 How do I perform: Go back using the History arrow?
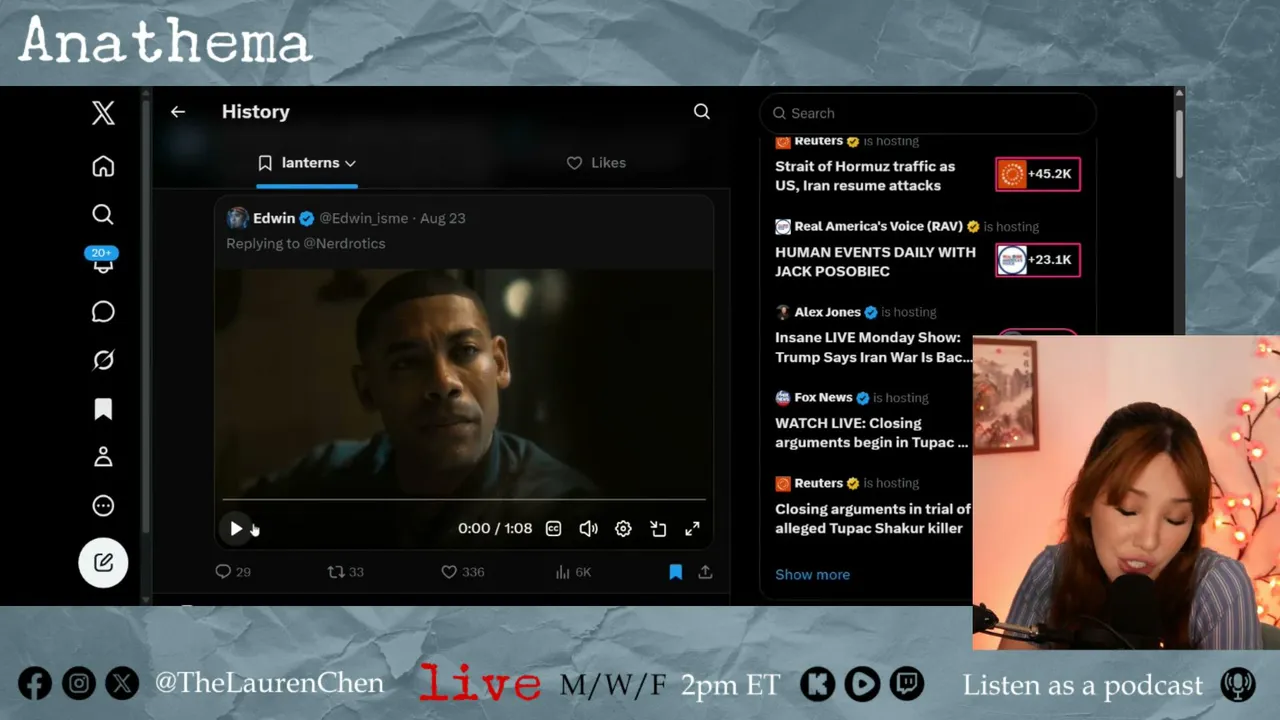coord(178,112)
